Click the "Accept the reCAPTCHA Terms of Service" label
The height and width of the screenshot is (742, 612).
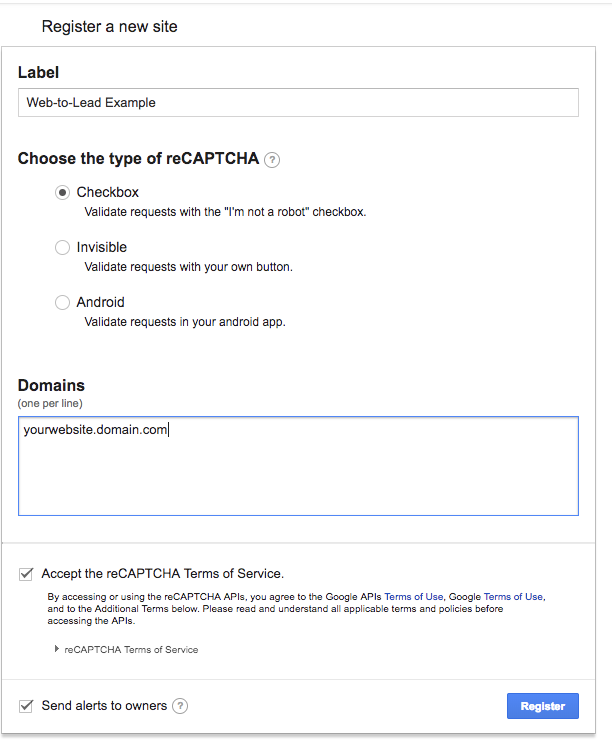[162, 574]
